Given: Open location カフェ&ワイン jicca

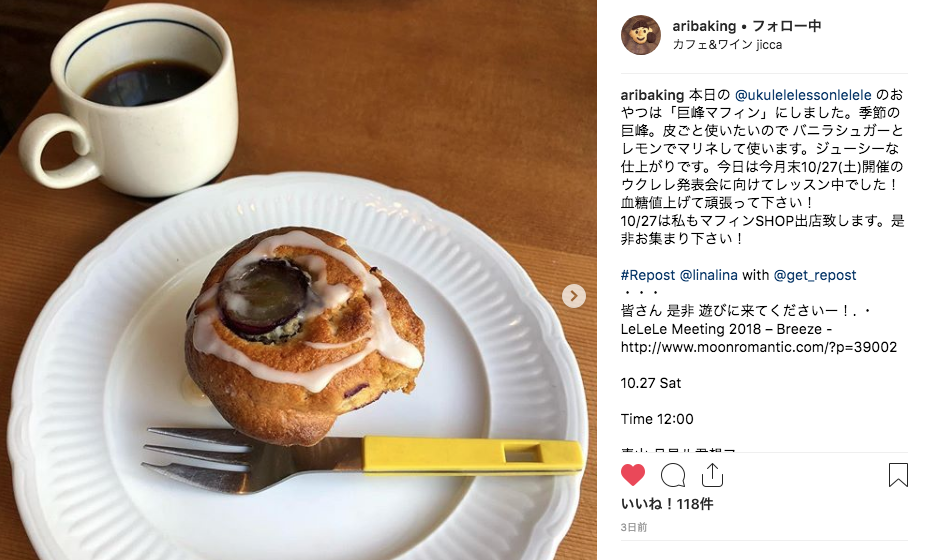Looking at the screenshot, I should coord(727,45).
